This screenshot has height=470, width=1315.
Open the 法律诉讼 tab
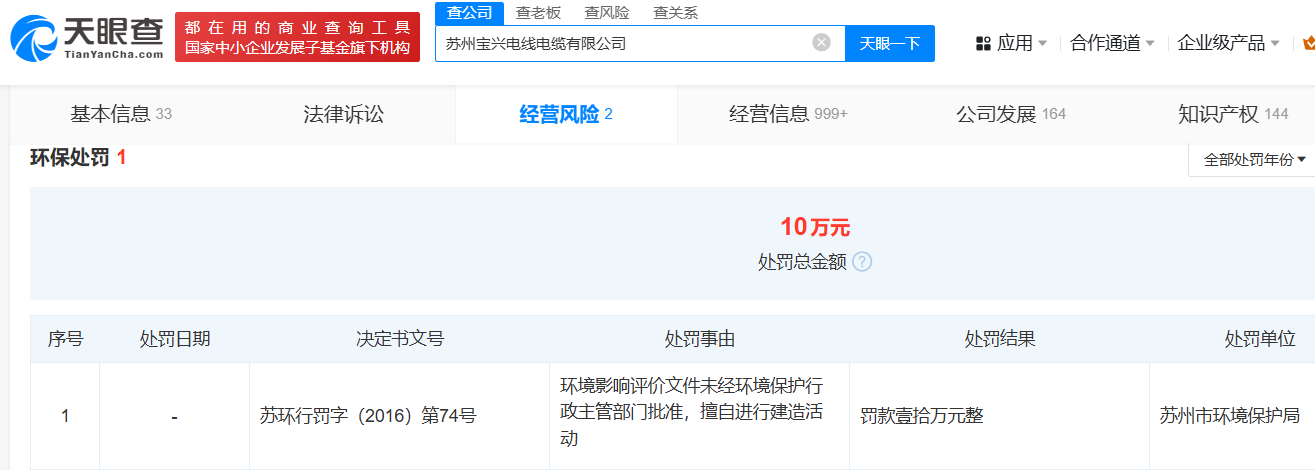[343, 114]
